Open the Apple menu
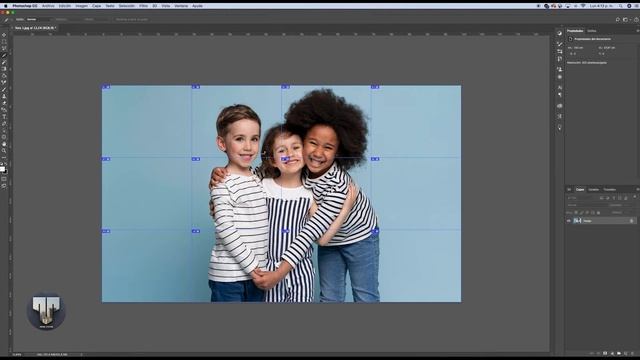 tap(5, 6)
